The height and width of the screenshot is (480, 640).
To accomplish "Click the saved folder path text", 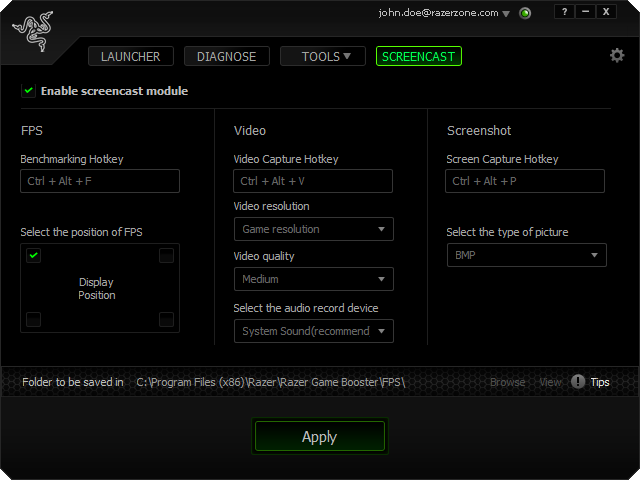I will click(x=271, y=382).
